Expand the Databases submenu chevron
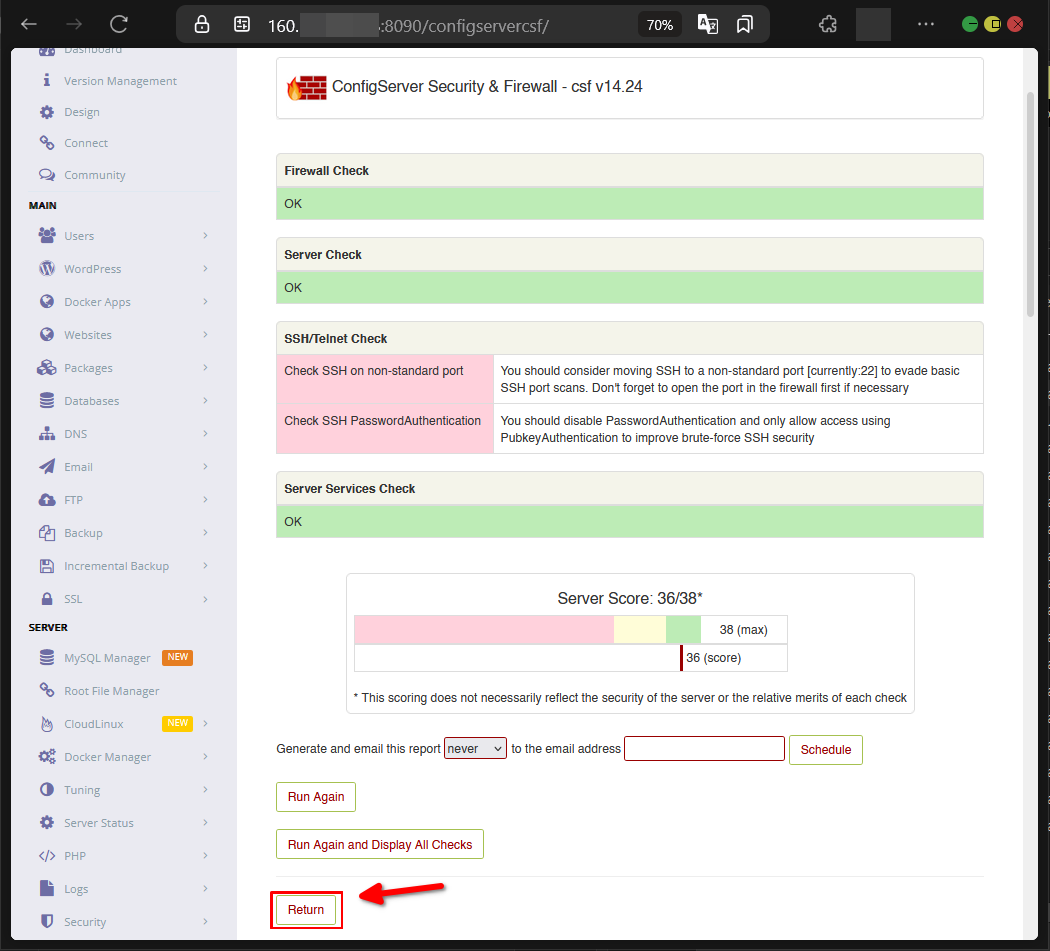The image size is (1050, 951). [x=206, y=400]
